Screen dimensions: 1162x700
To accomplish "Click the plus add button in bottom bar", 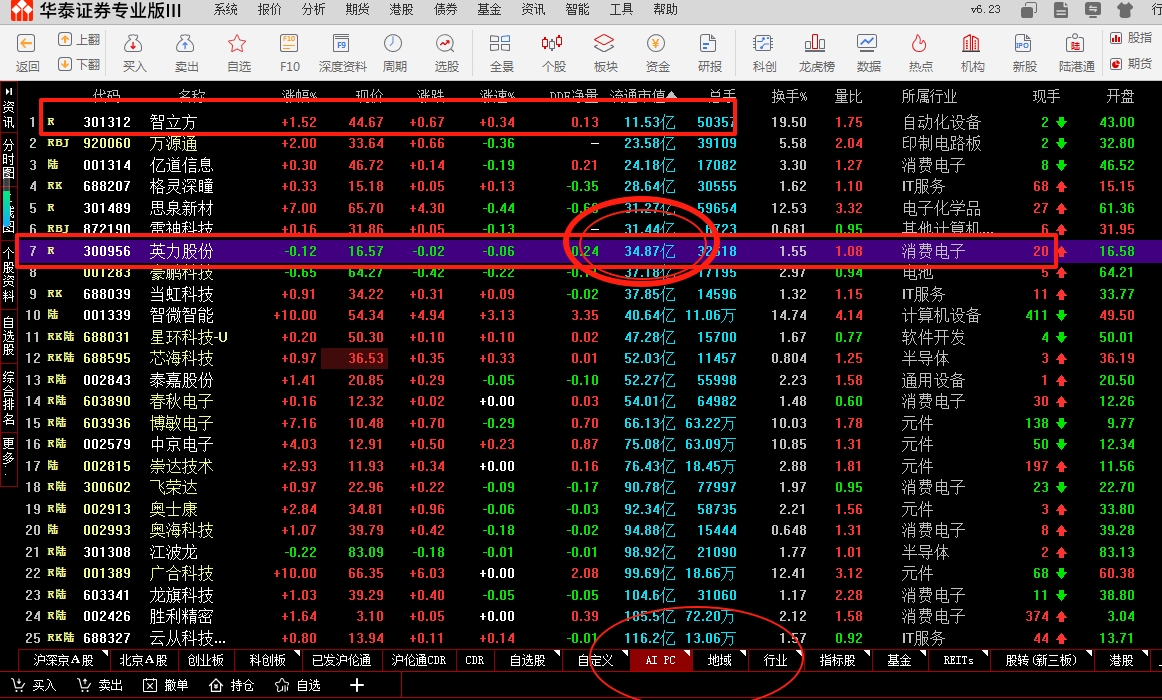I will [x=356, y=685].
